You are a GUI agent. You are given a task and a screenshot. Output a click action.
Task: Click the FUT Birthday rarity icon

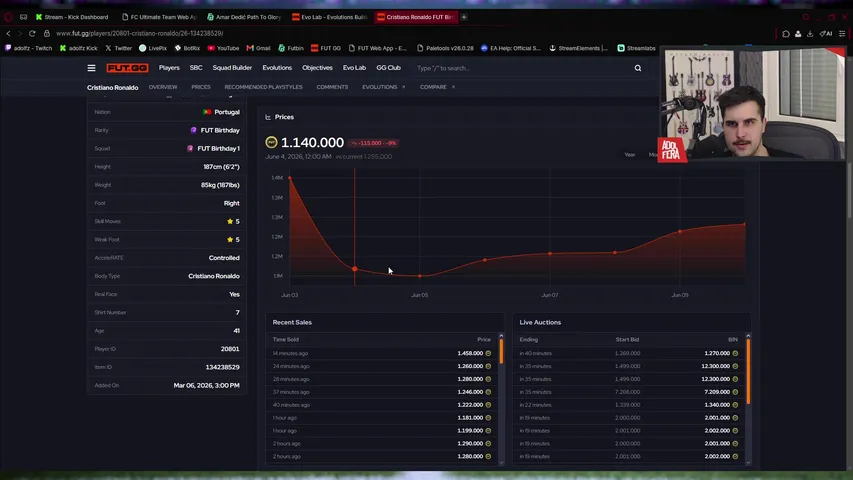pos(193,130)
